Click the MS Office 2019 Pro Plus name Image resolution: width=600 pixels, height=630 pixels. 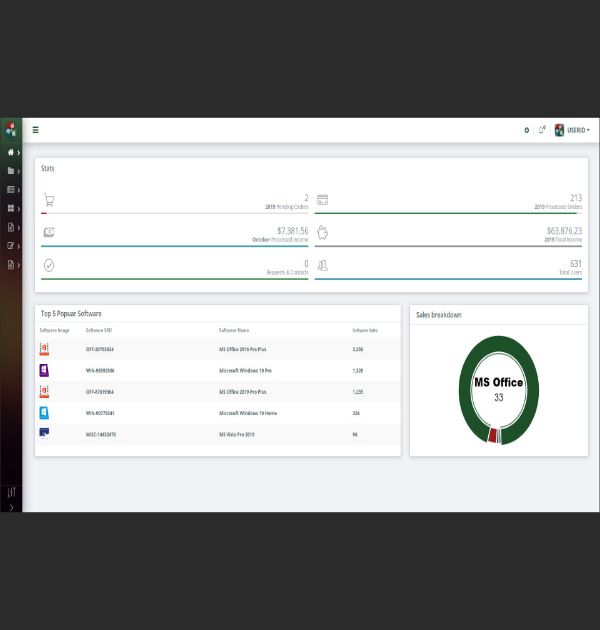pyautogui.click(x=243, y=392)
